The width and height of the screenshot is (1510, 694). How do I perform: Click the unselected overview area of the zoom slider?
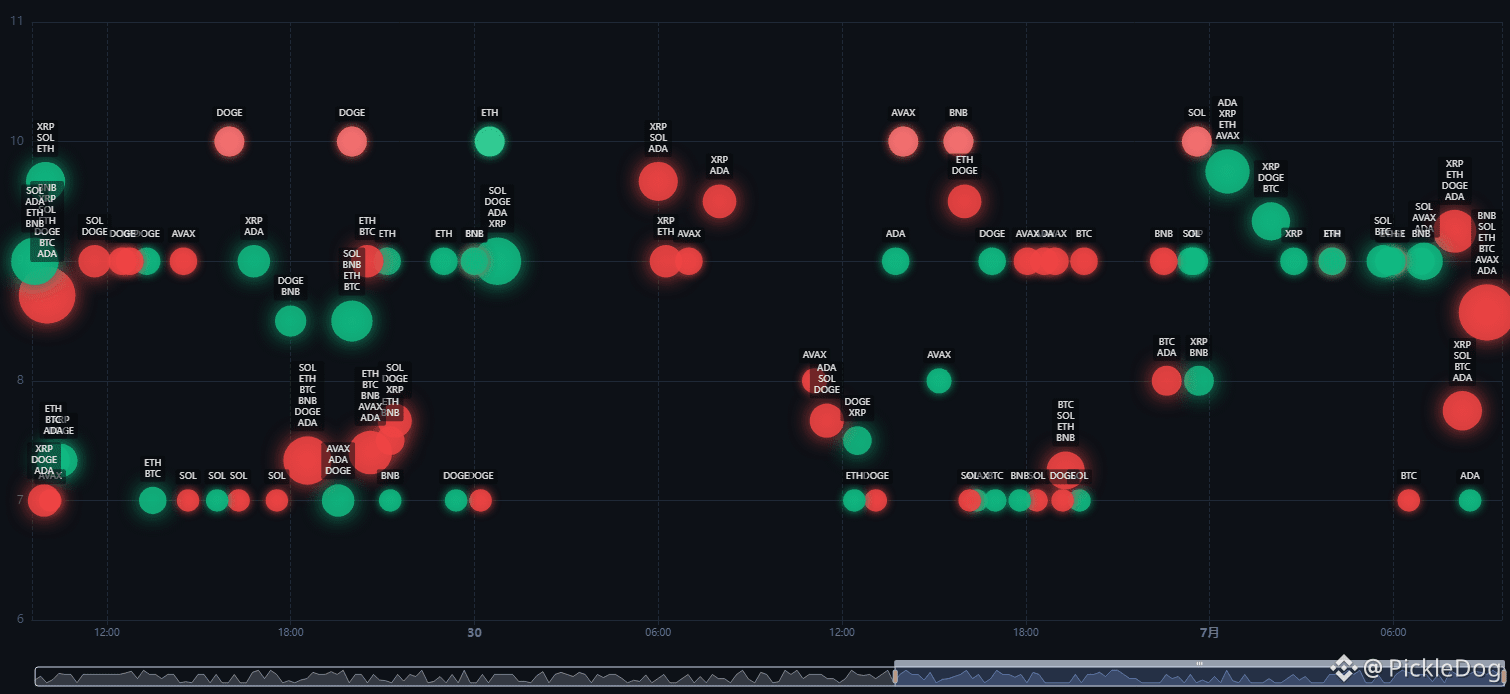click(x=464, y=677)
